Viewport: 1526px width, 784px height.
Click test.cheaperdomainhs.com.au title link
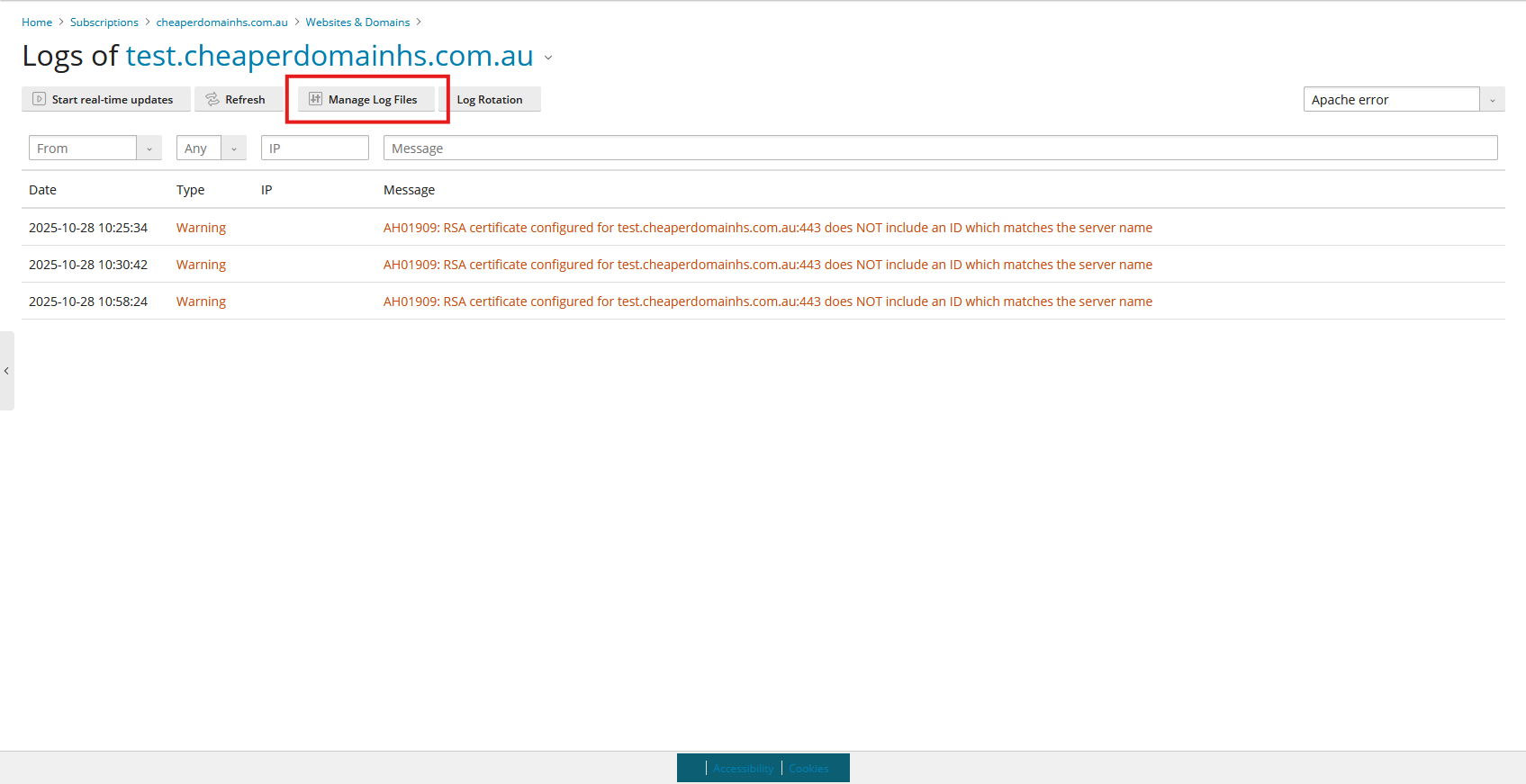click(330, 56)
